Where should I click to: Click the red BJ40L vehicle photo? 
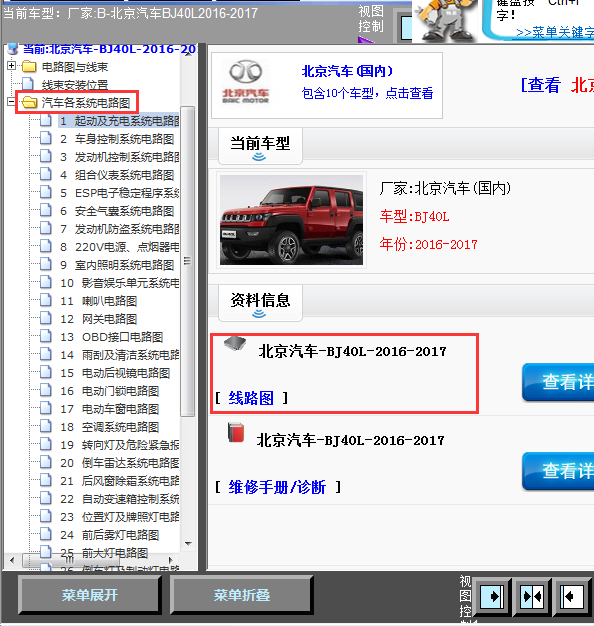[x=291, y=220]
